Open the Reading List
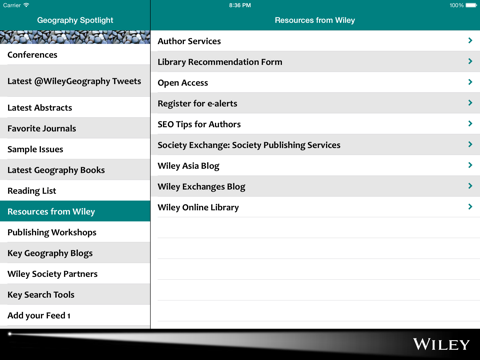Viewport: 480px width, 360px height. 75,191
